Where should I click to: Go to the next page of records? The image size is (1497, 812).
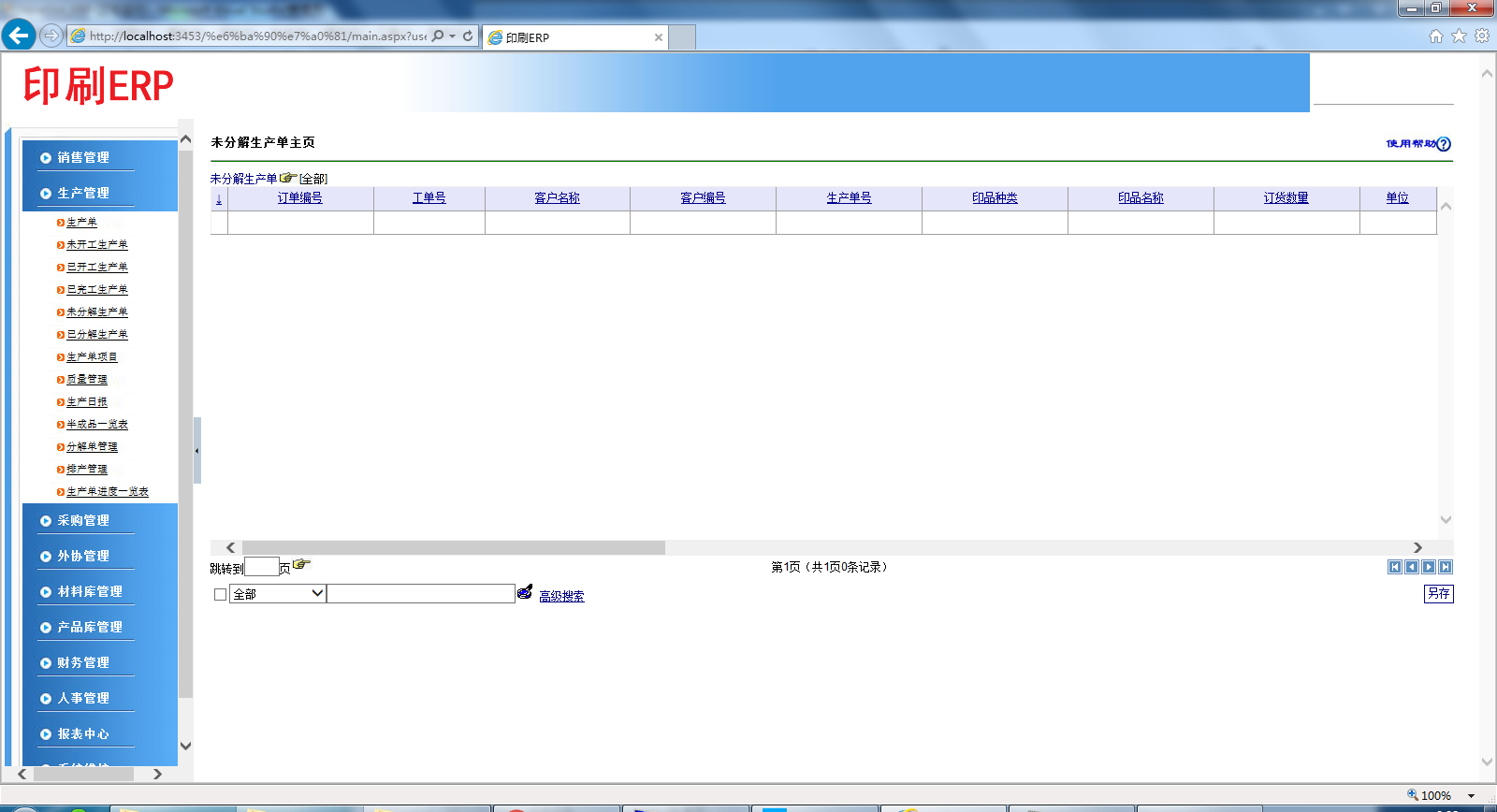(1429, 567)
